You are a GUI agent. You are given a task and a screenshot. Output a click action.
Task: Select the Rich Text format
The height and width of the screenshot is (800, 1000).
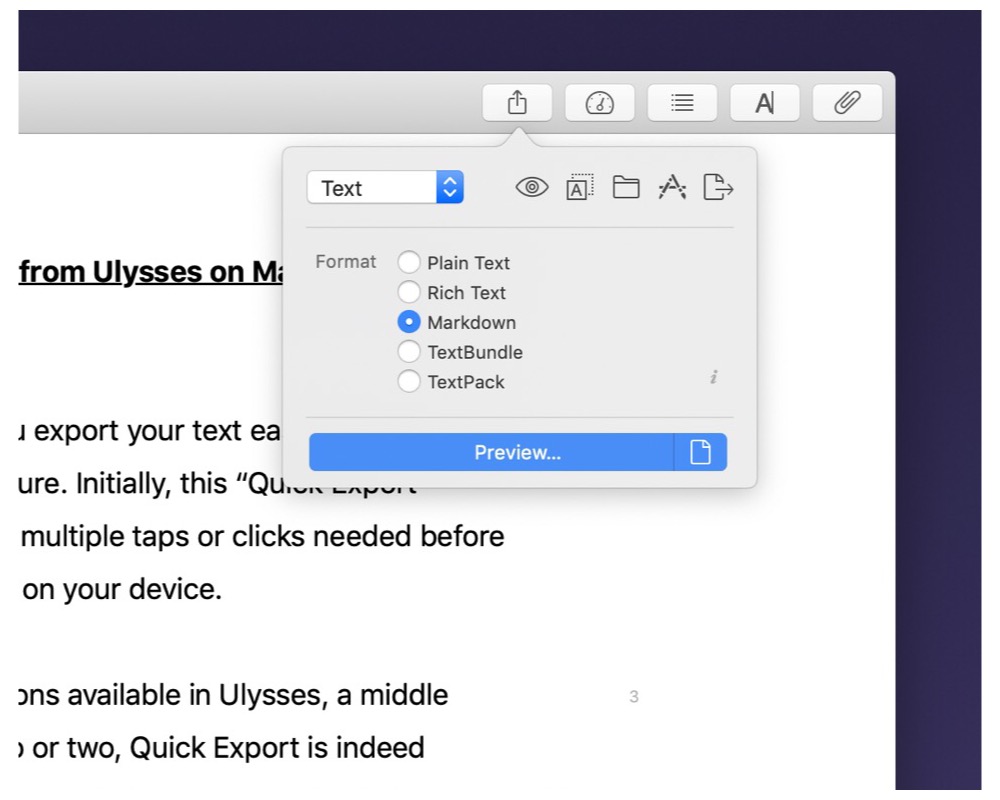click(x=452, y=292)
